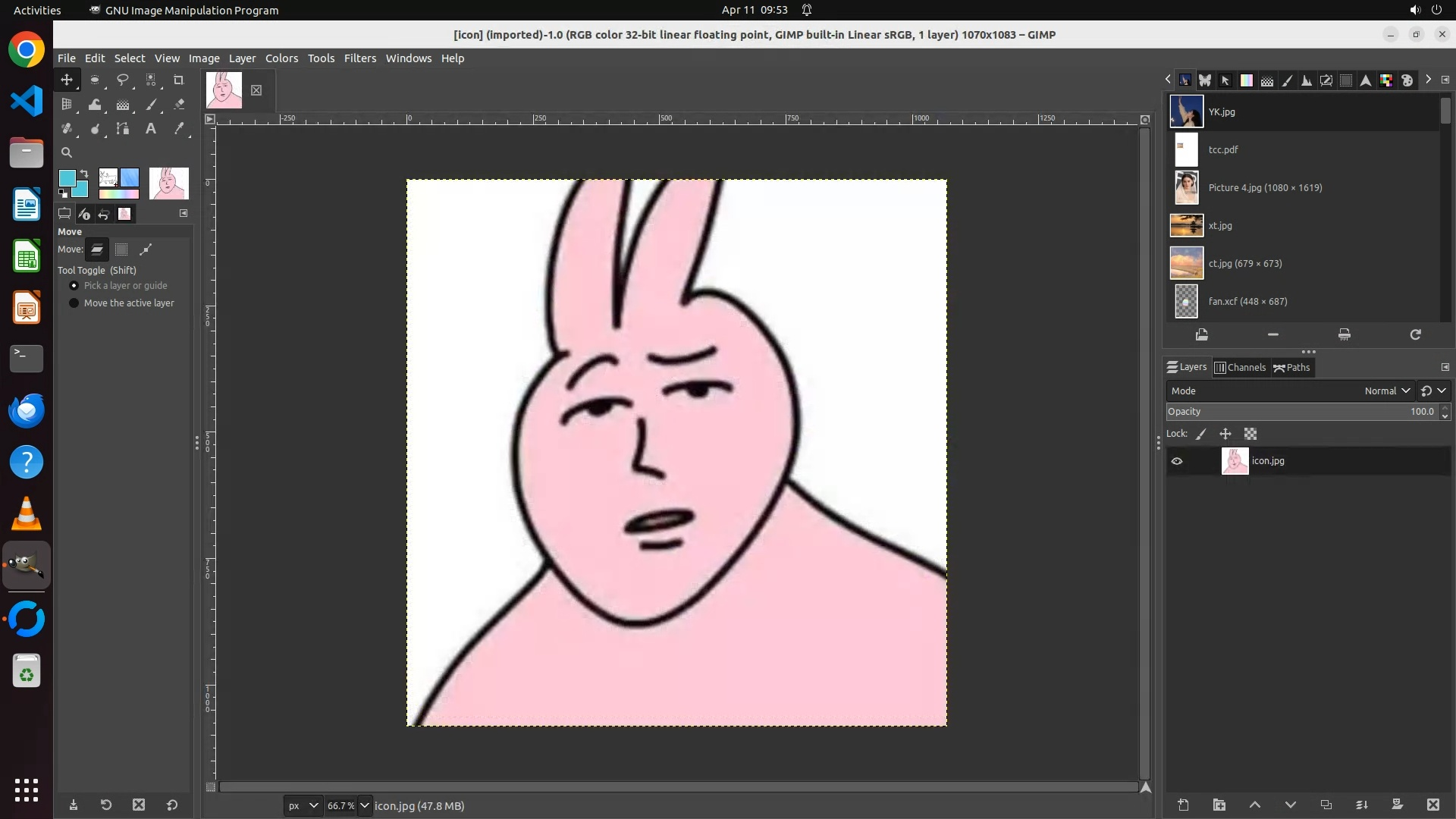Click the Paths tool icon

[x=122, y=130]
